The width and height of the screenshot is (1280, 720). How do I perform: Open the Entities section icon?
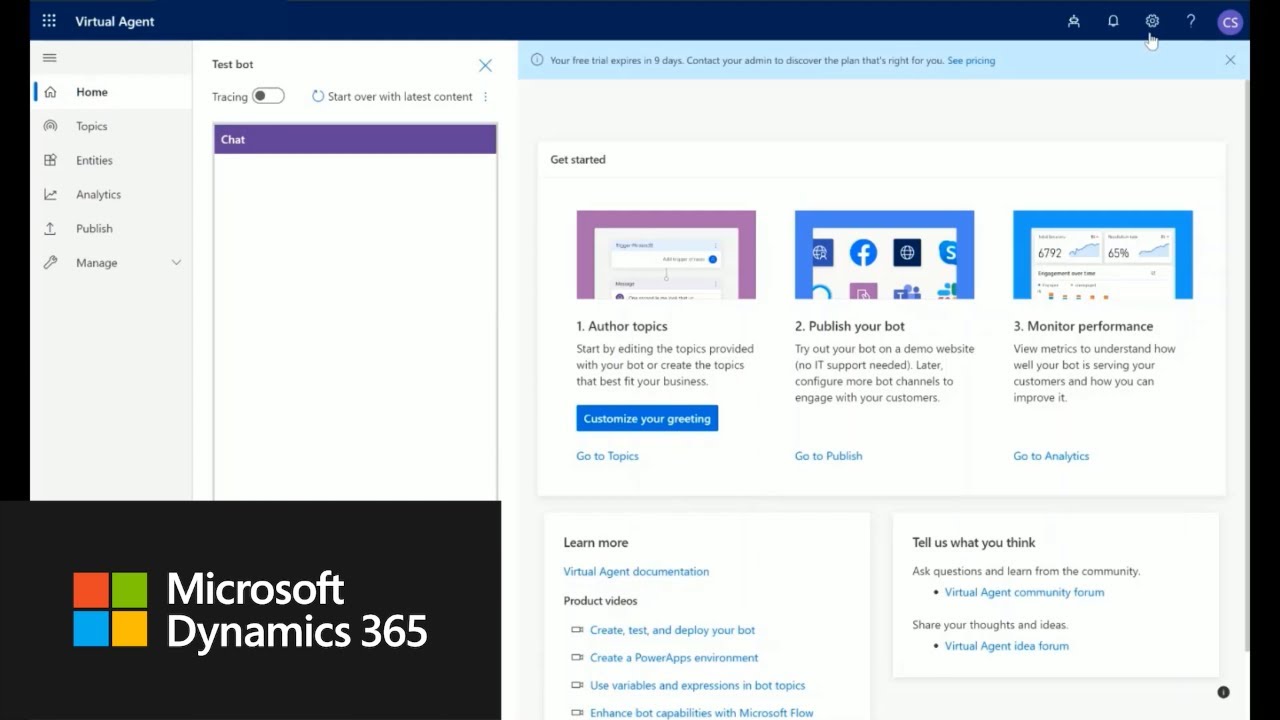click(x=50, y=160)
